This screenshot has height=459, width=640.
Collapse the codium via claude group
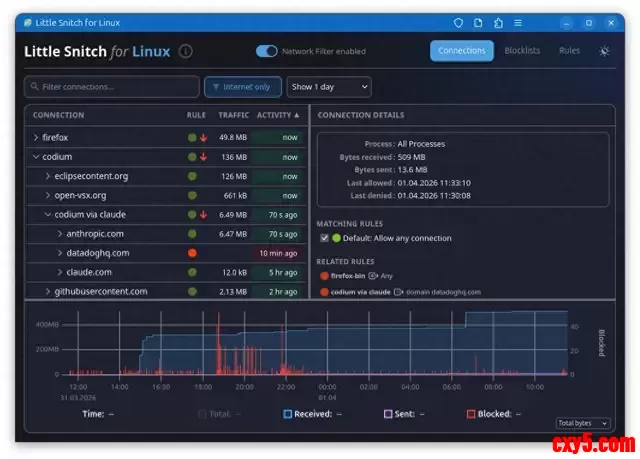pos(47,215)
